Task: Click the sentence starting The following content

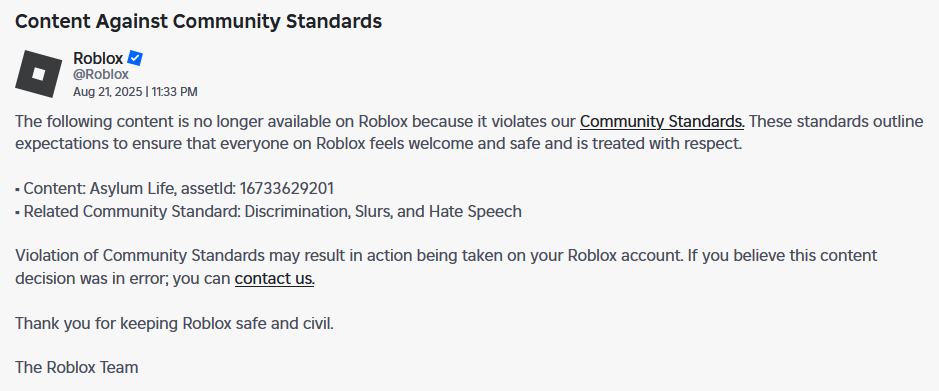Action: [x=380, y=122]
